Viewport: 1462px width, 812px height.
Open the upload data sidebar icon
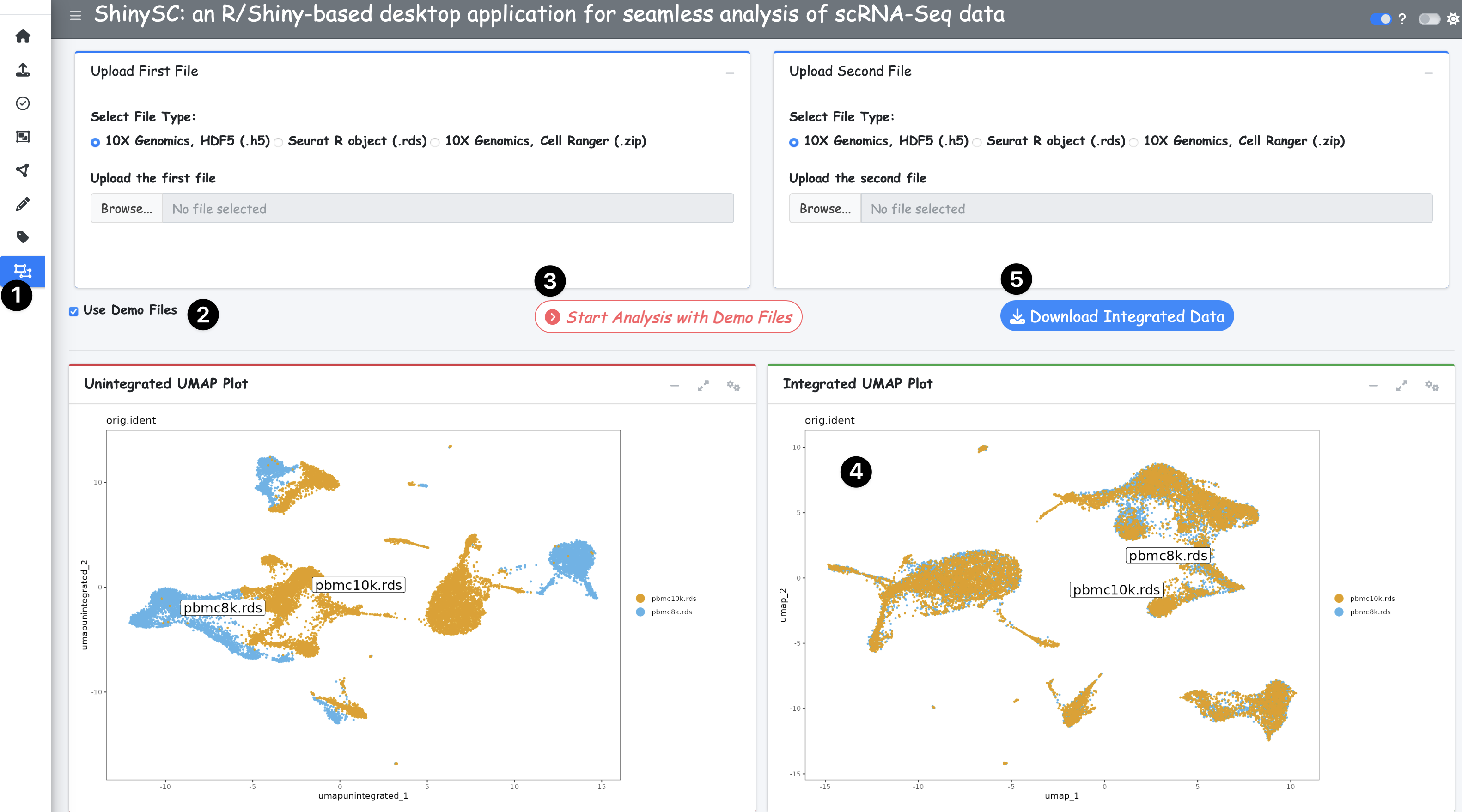(23, 70)
